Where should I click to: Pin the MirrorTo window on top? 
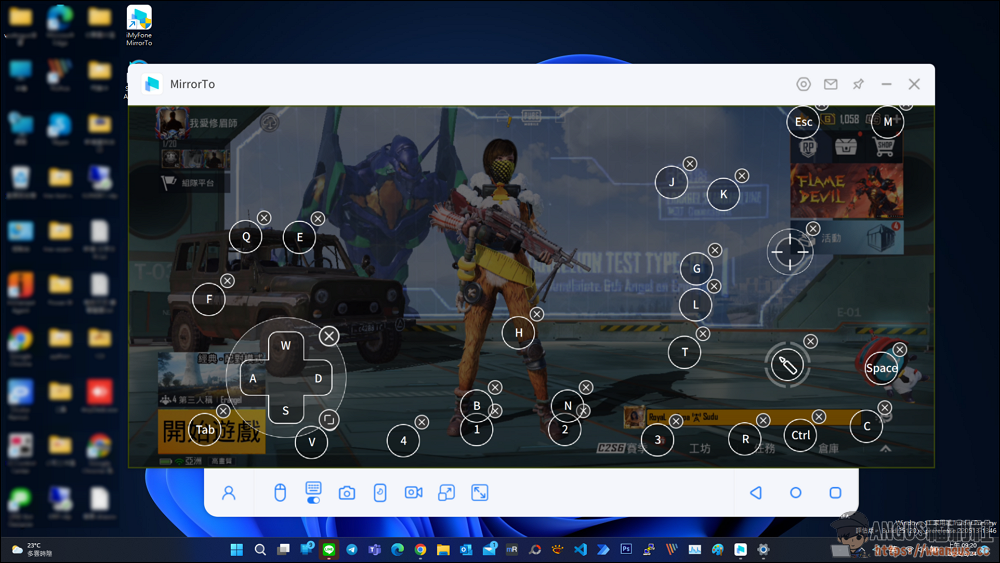coord(858,84)
